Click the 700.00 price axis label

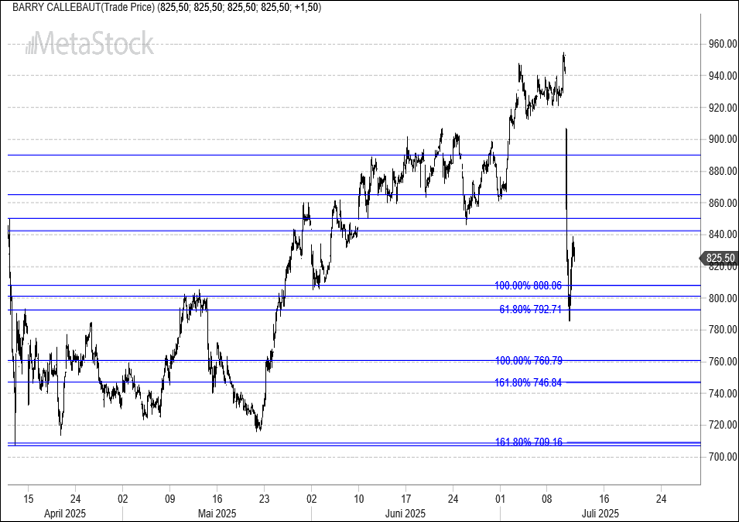pos(723,457)
